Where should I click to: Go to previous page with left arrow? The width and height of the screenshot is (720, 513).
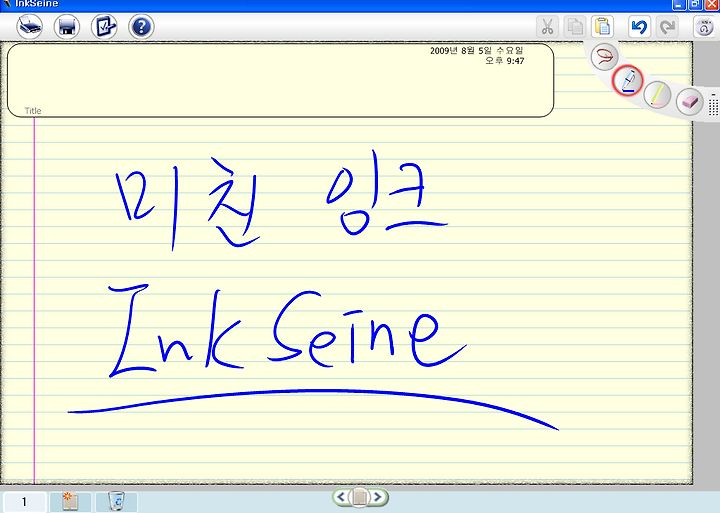(x=341, y=496)
